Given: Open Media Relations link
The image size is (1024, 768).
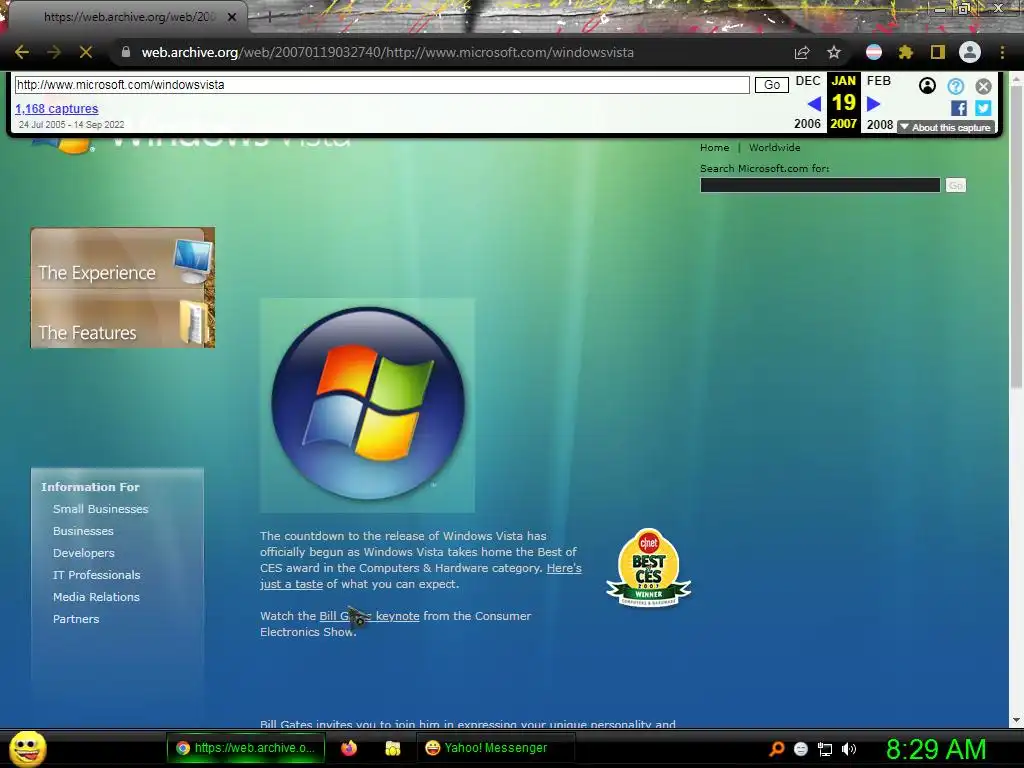Looking at the screenshot, I should point(96,597).
